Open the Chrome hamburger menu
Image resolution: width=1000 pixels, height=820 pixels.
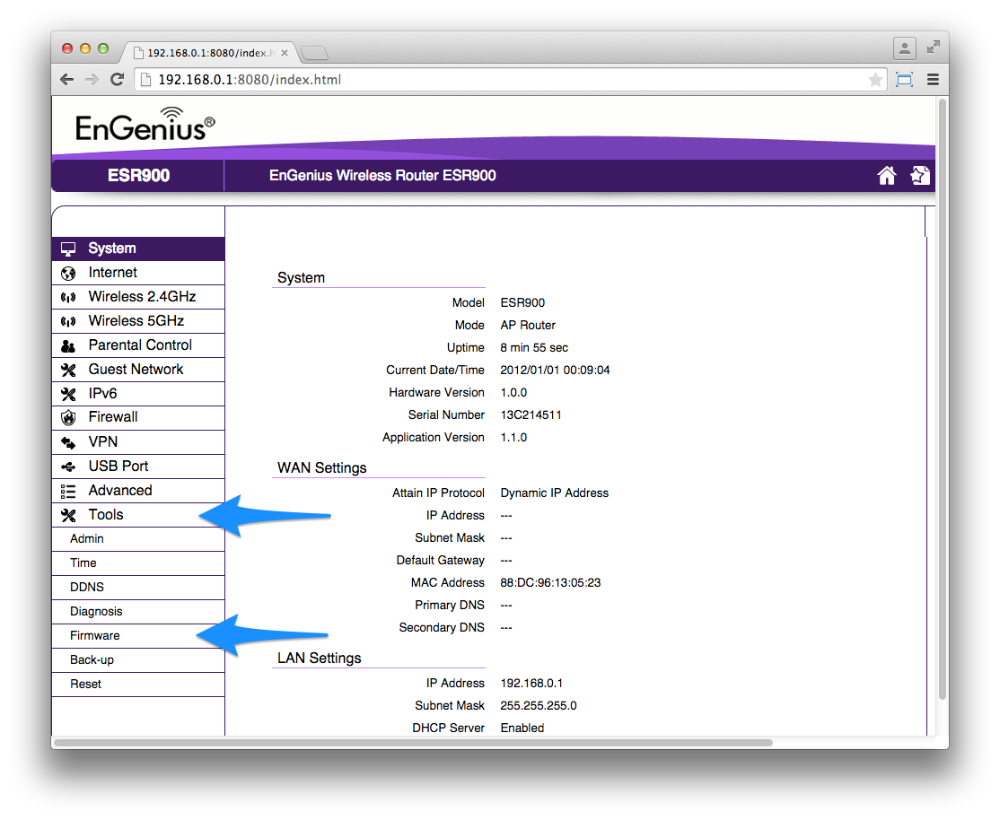pyautogui.click(x=933, y=80)
